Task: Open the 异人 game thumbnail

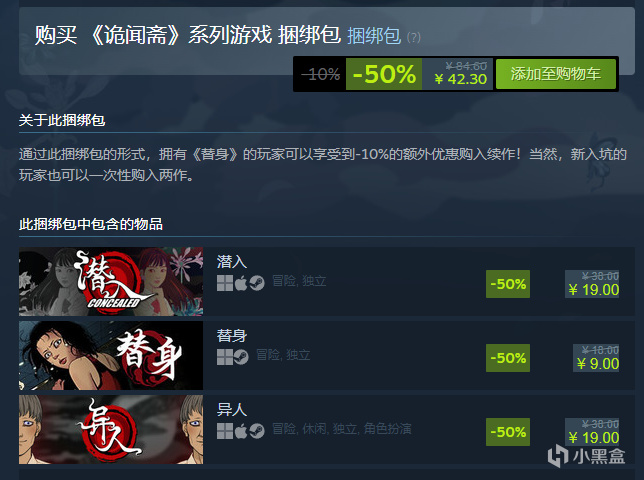Action: [x=111, y=429]
